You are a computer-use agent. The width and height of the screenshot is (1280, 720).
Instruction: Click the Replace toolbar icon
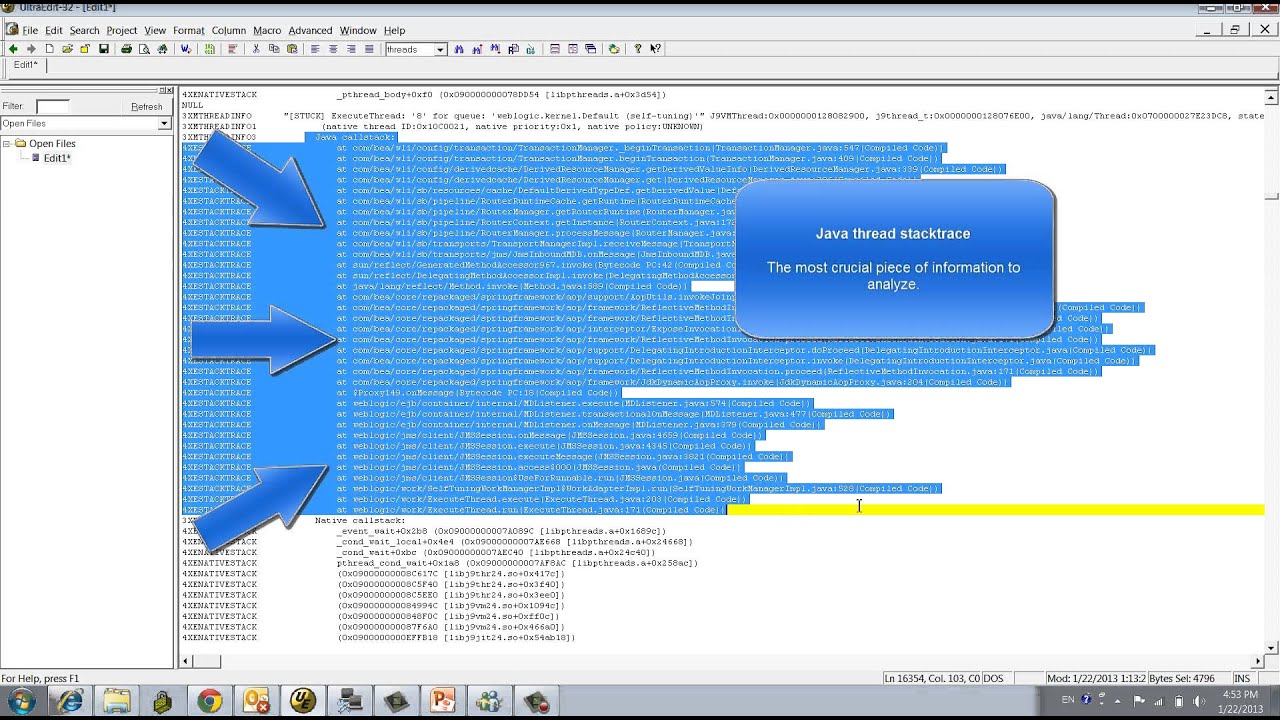click(x=513, y=49)
